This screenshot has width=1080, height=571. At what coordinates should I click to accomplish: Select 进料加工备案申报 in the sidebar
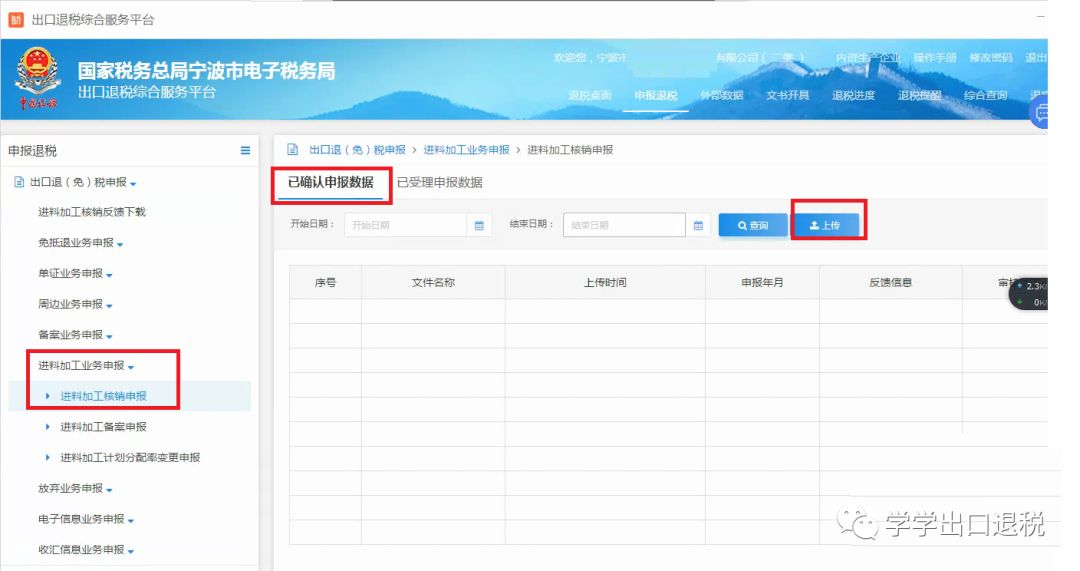coord(103,427)
